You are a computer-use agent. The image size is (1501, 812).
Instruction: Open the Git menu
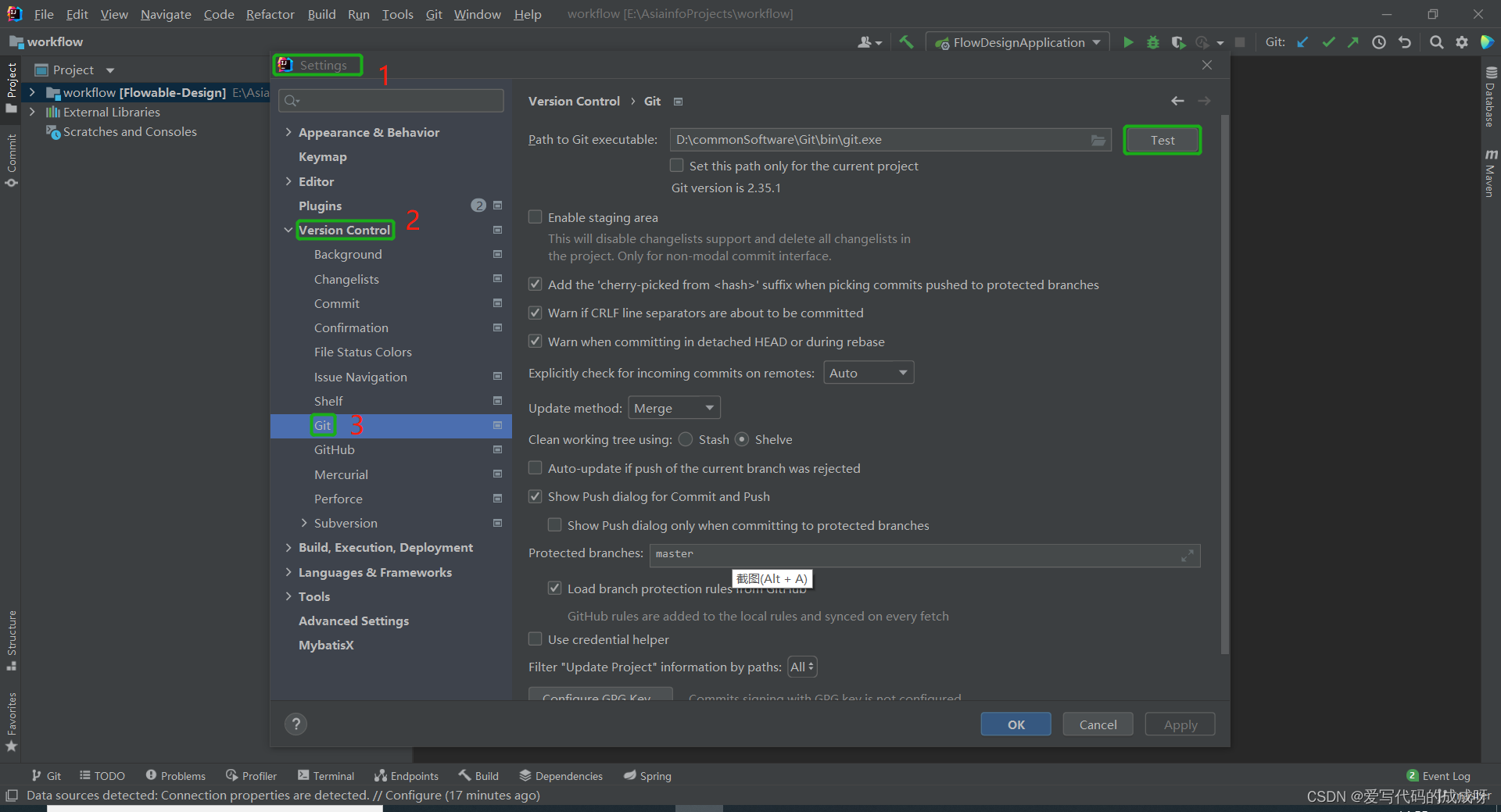point(434,14)
